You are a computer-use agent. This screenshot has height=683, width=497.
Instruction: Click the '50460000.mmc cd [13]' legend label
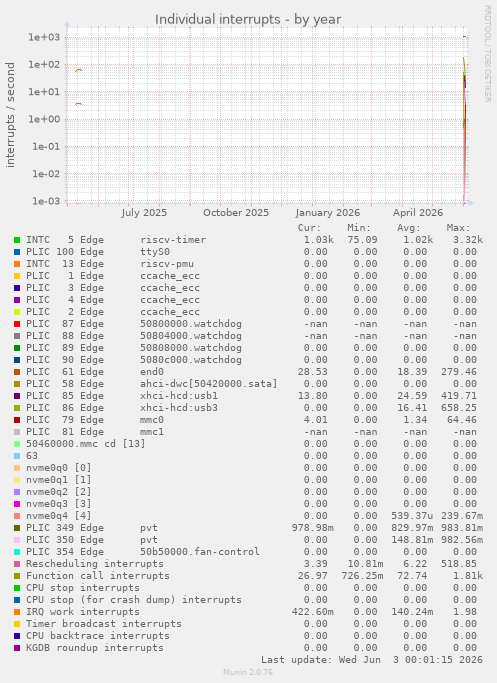point(85,444)
